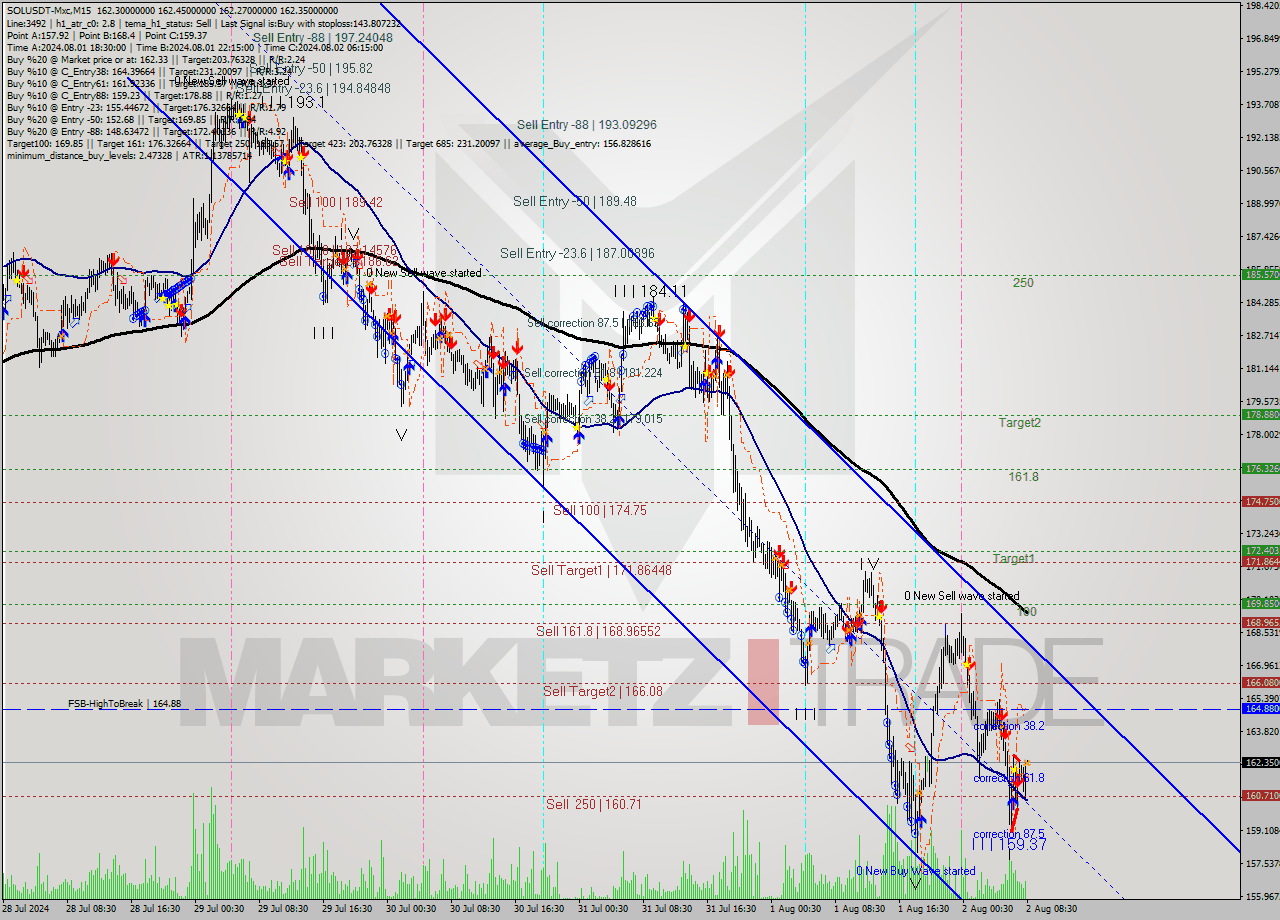Click 'Sell Target2 | 166.08' label

[x=603, y=691]
